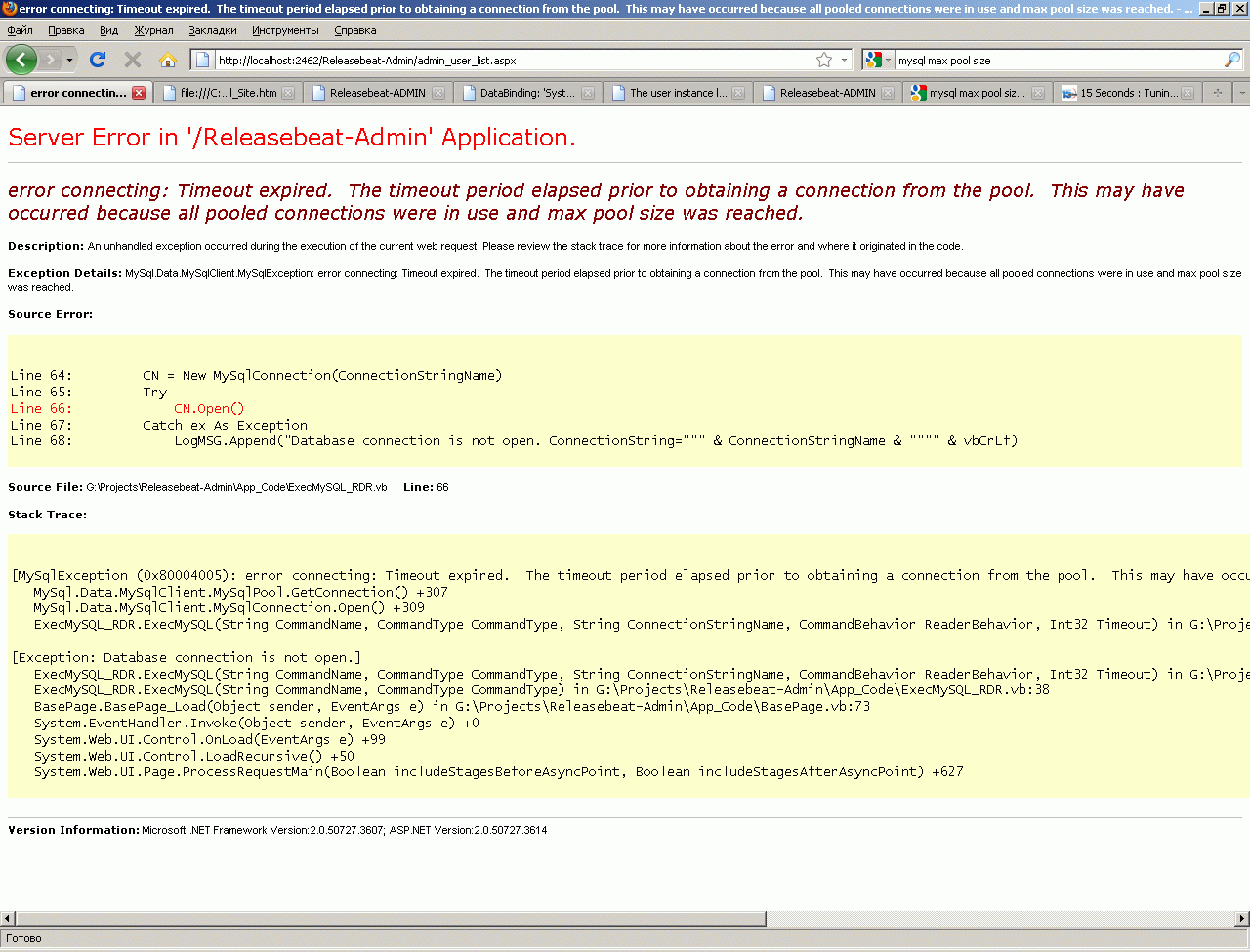Close the DataBinding: 'Syst... tab
This screenshot has width=1250, height=952.
[x=588, y=93]
